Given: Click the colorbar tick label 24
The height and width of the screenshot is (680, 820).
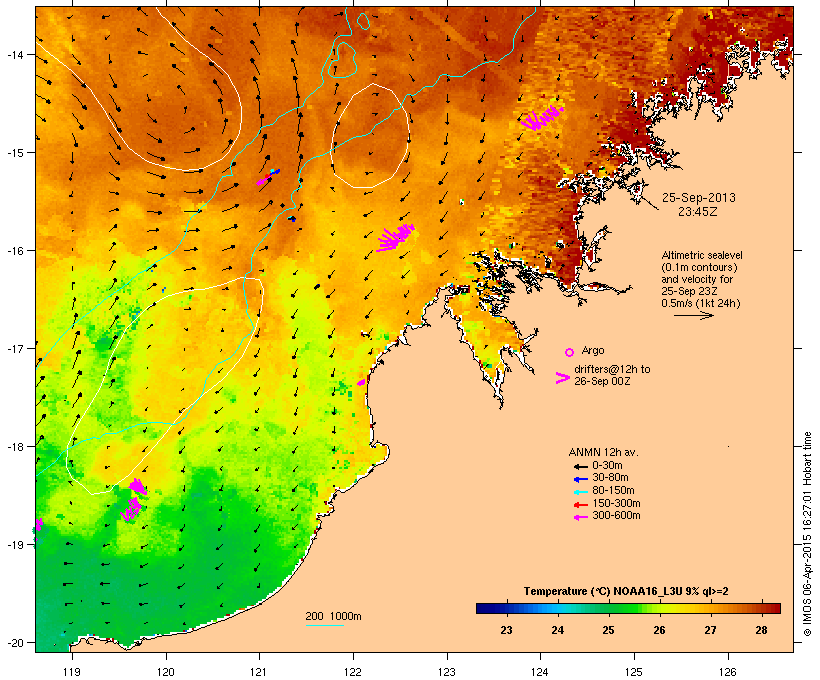Looking at the screenshot, I should (x=557, y=630).
